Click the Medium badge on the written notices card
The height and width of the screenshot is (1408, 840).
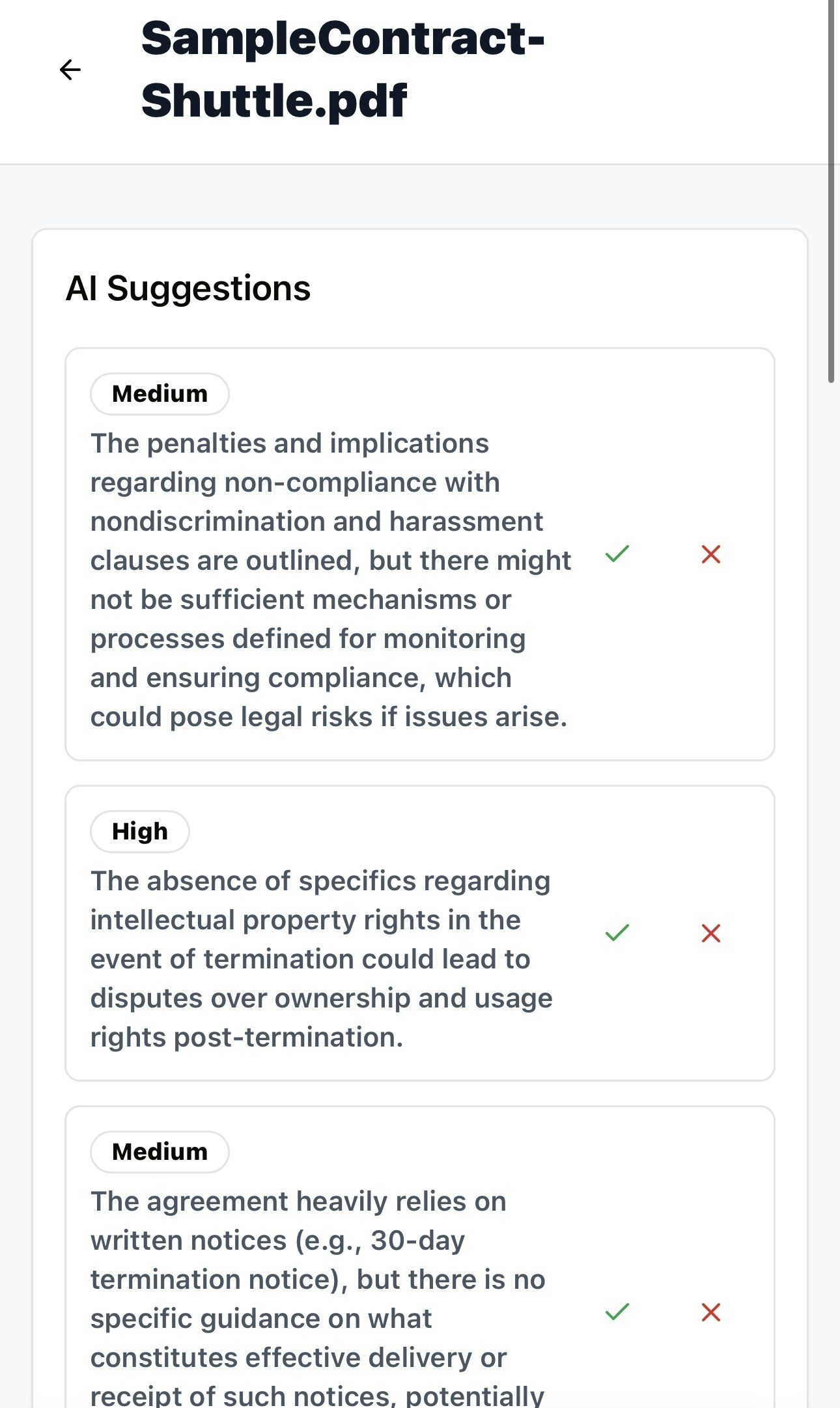pos(160,1152)
